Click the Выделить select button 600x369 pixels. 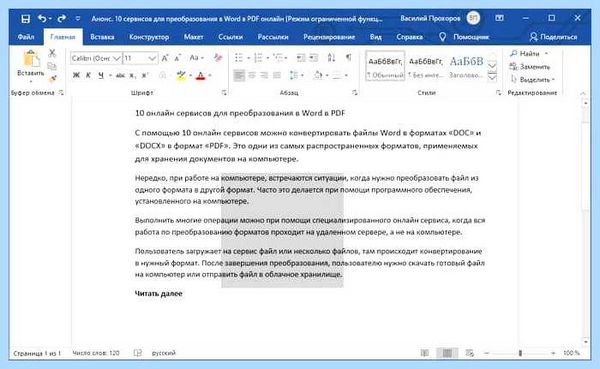pyautogui.click(x=532, y=80)
